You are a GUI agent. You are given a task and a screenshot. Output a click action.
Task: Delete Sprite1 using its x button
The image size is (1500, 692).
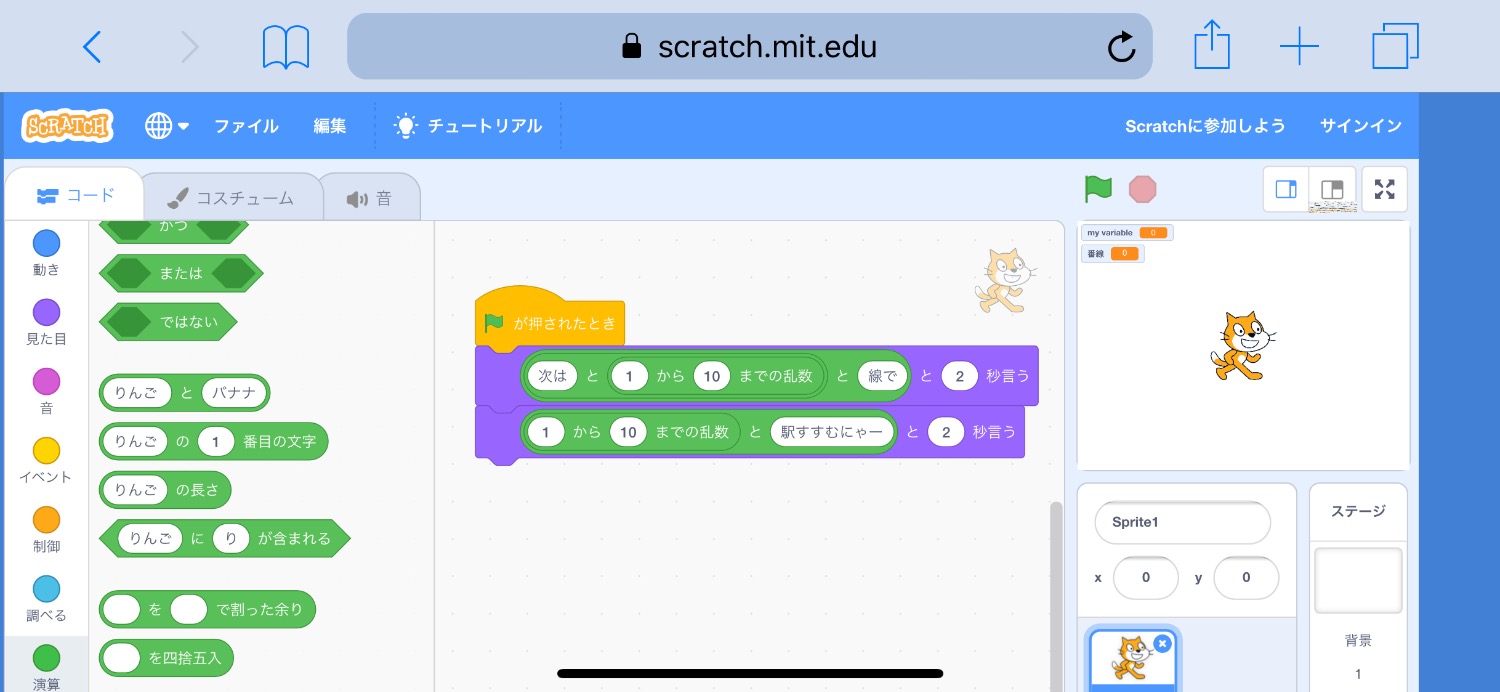[1162, 644]
